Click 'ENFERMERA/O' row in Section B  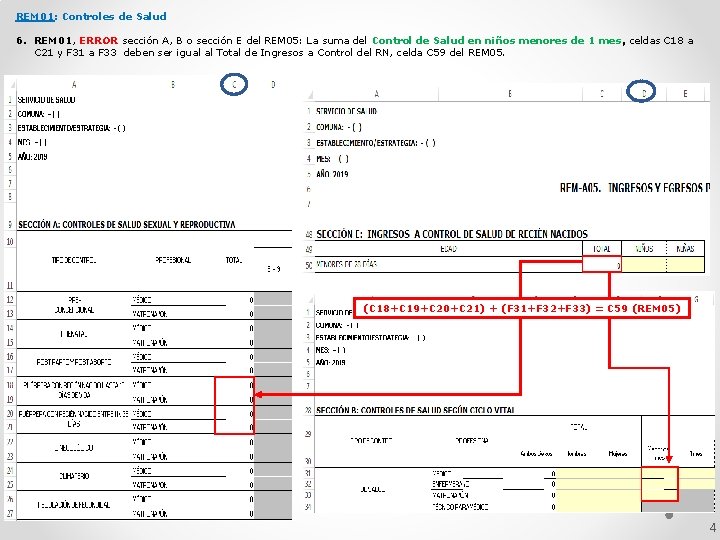[x=450, y=484]
